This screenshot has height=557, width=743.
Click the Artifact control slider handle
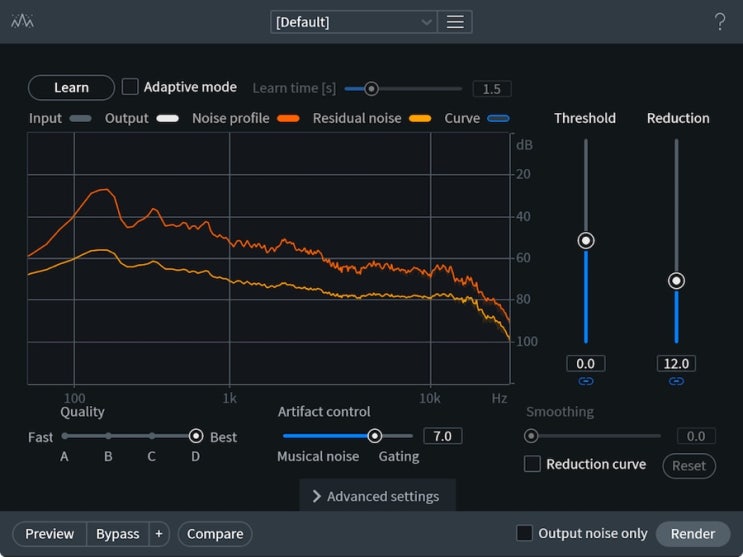click(374, 436)
